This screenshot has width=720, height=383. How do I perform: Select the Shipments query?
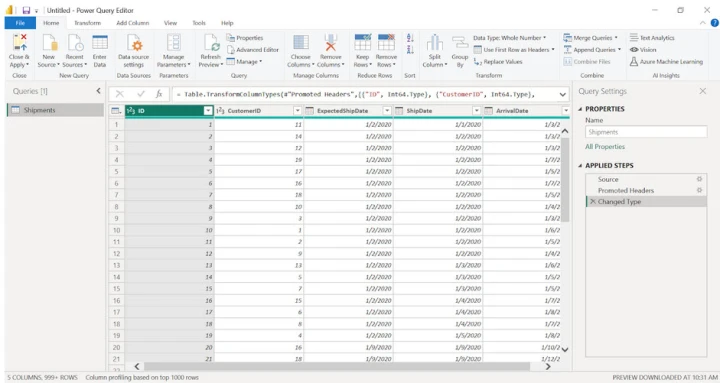point(55,110)
